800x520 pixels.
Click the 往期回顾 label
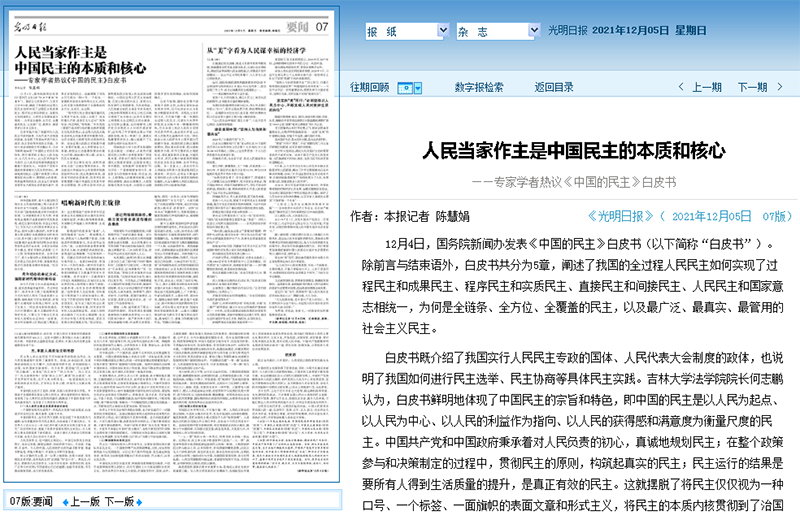[x=369, y=87]
